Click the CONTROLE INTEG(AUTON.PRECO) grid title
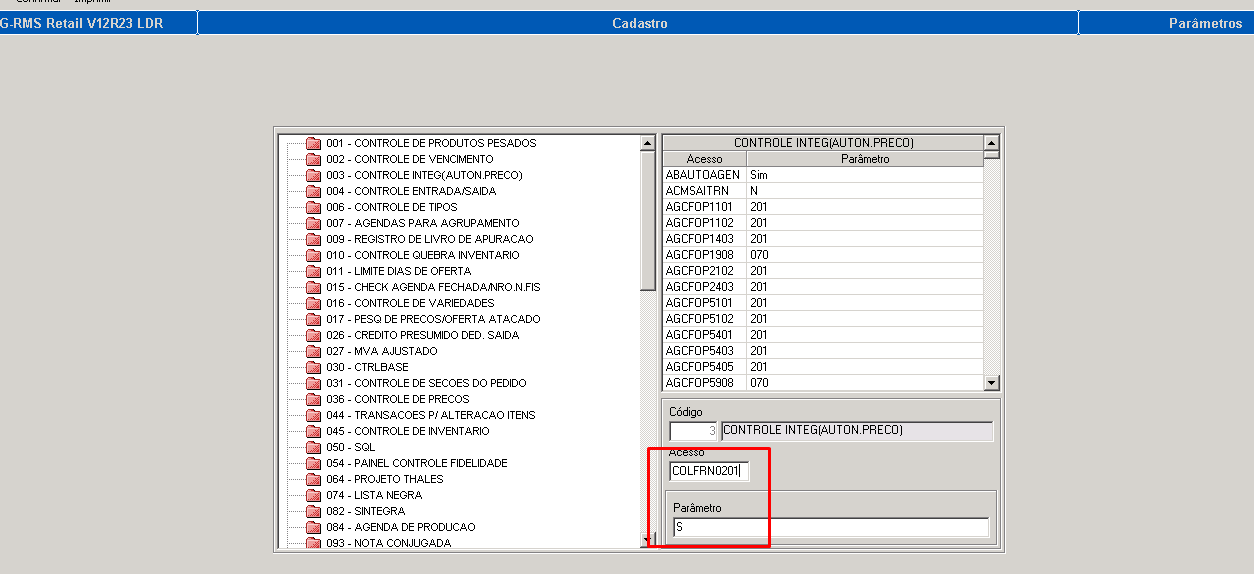Image resolution: width=1254 pixels, height=574 pixels. click(823, 143)
